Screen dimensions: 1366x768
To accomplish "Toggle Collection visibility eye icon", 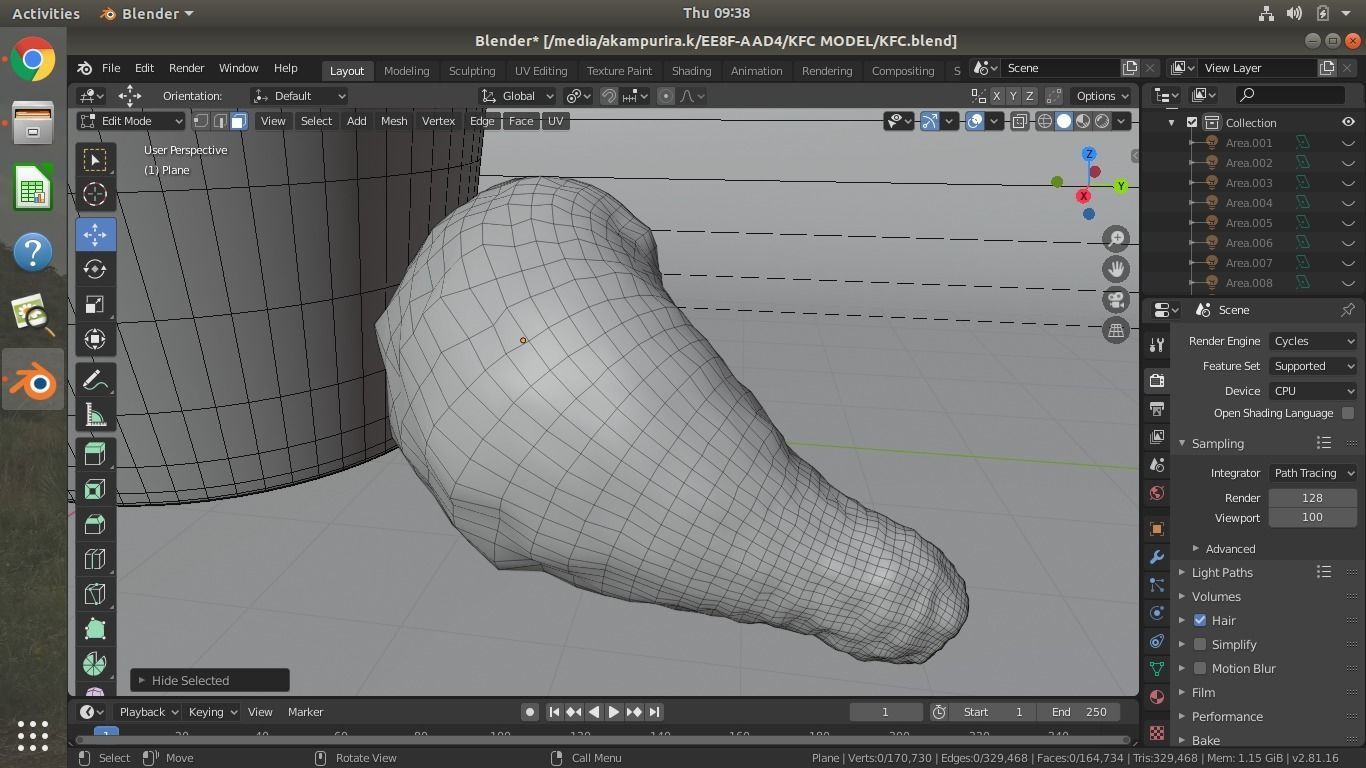I will tap(1348, 122).
